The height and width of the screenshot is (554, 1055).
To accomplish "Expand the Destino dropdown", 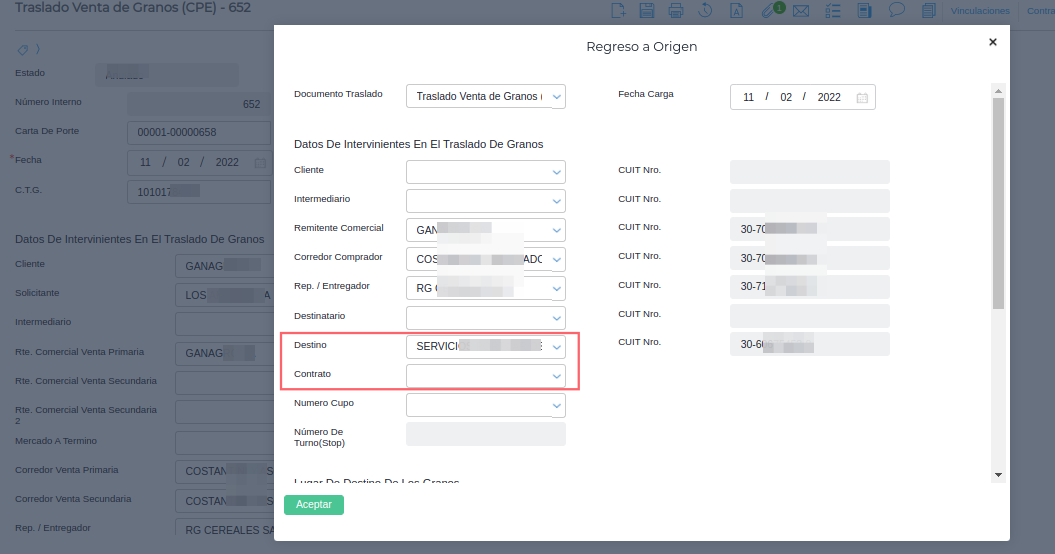I will tap(557, 347).
